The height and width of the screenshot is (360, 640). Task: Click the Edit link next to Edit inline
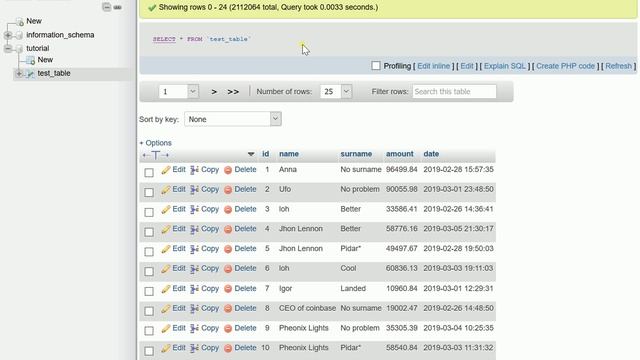(x=467, y=66)
